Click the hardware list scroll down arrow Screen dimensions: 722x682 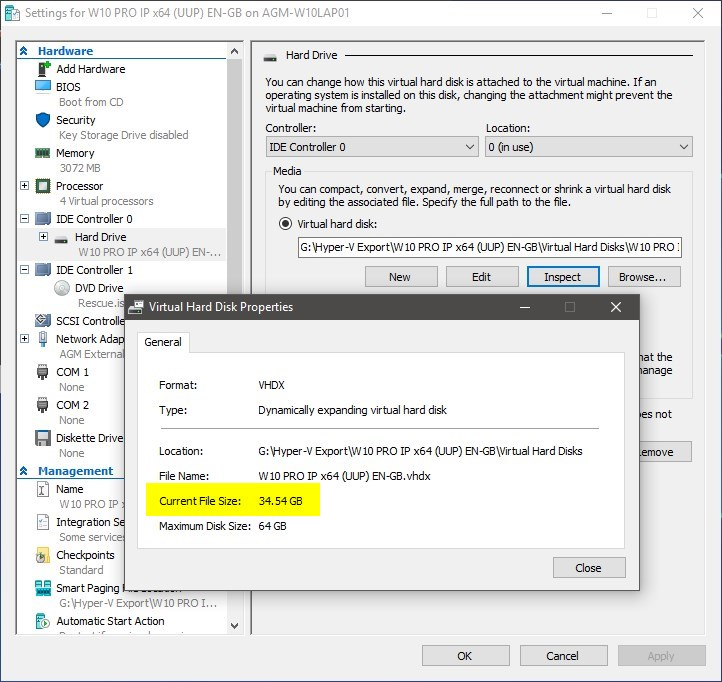pyautogui.click(x=234, y=626)
